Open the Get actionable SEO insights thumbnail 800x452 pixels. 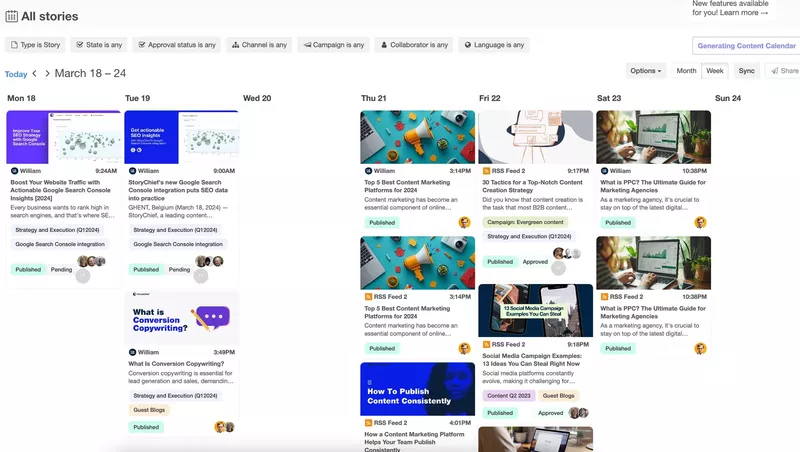pyautogui.click(x=181, y=137)
